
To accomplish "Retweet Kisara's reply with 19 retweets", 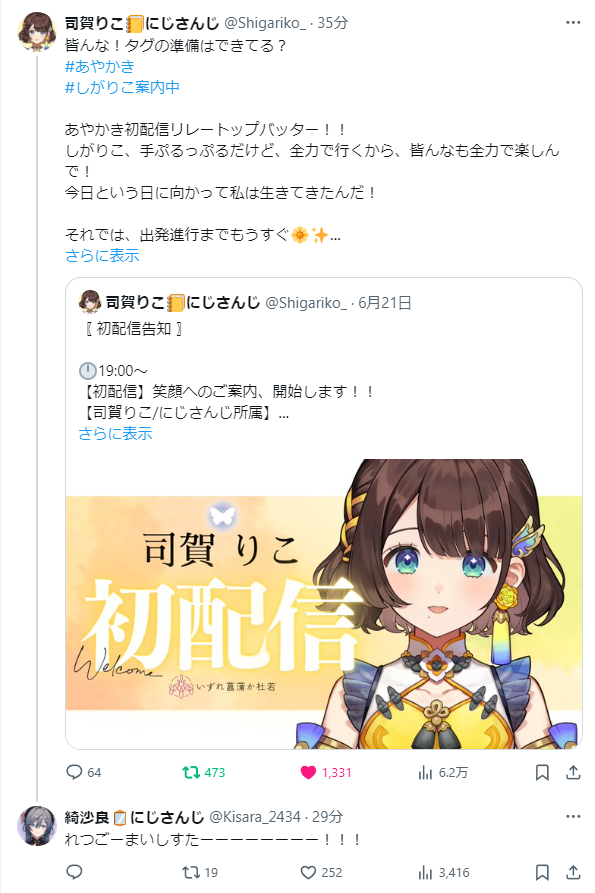I will 200,872.
